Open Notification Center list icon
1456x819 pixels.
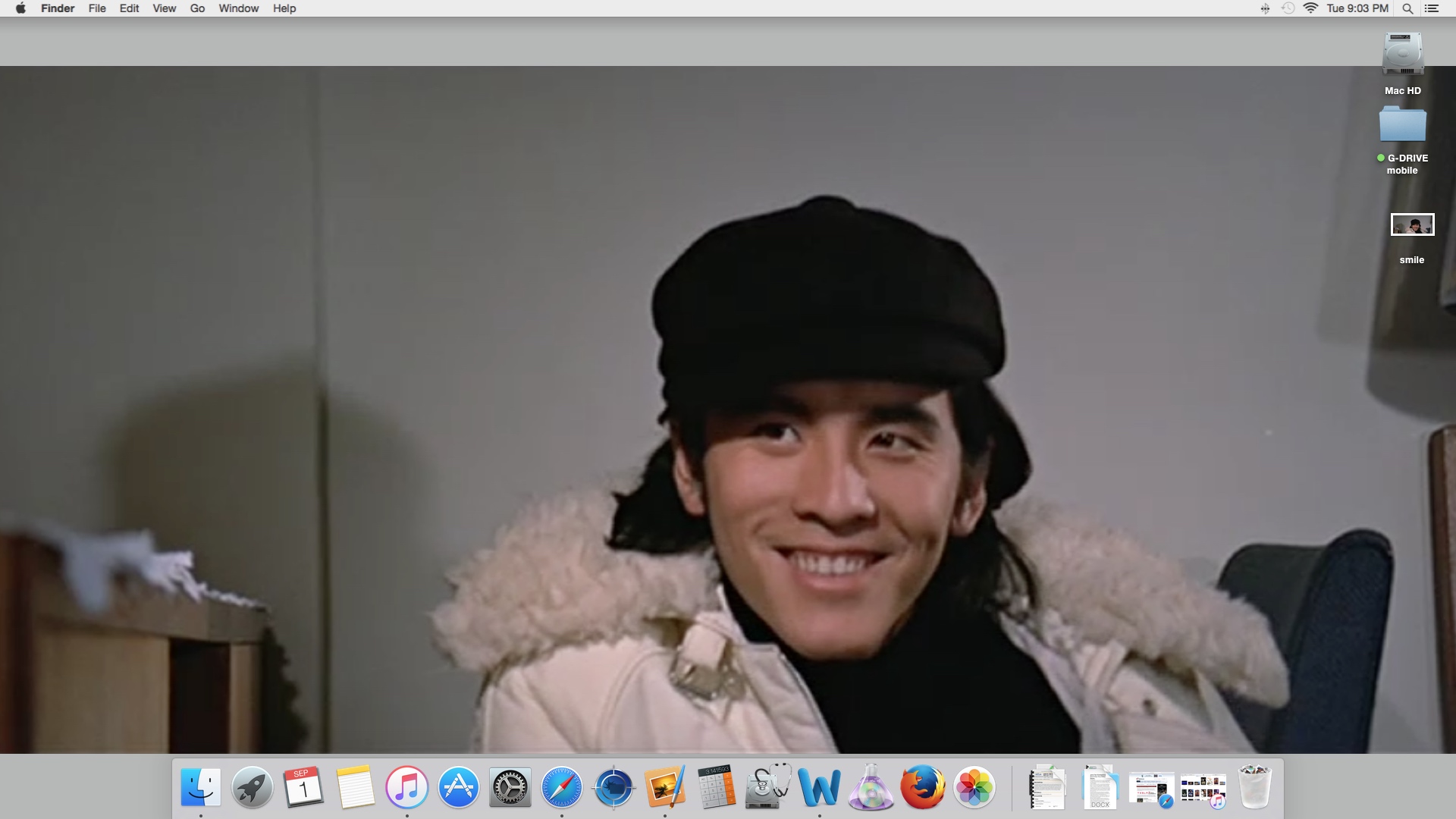pyautogui.click(x=1432, y=8)
